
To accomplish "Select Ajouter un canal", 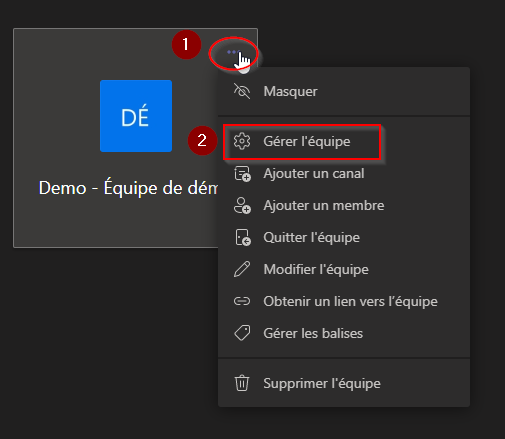I will pos(344,173).
